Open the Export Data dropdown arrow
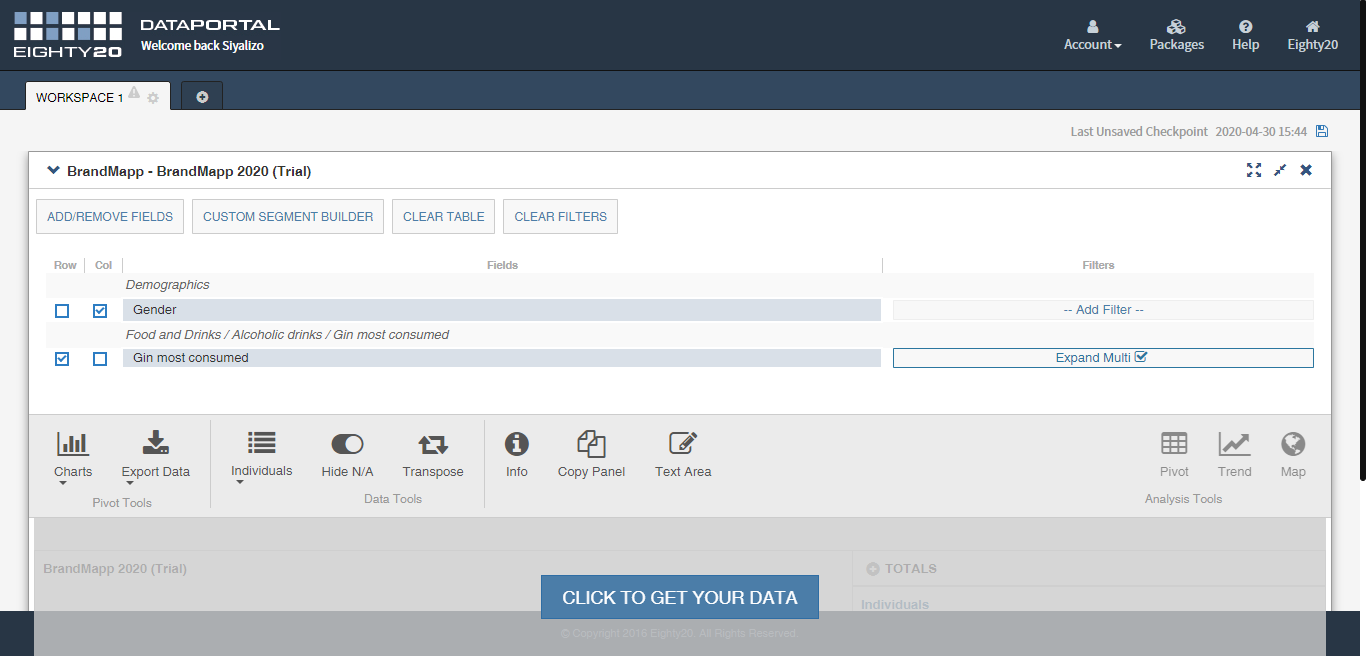The image size is (1366, 656). click(130, 484)
